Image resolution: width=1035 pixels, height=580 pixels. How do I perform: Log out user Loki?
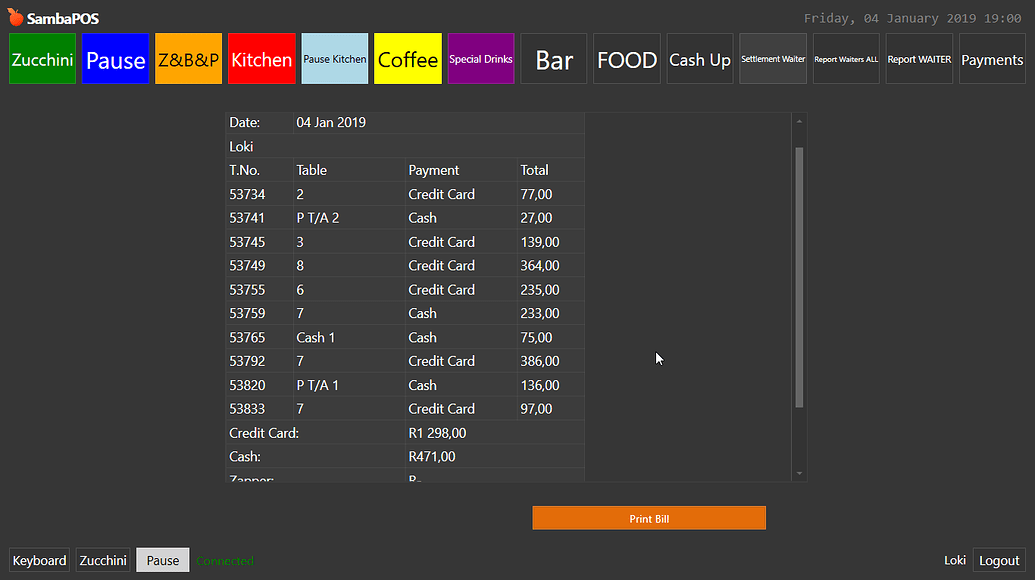pos(999,560)
